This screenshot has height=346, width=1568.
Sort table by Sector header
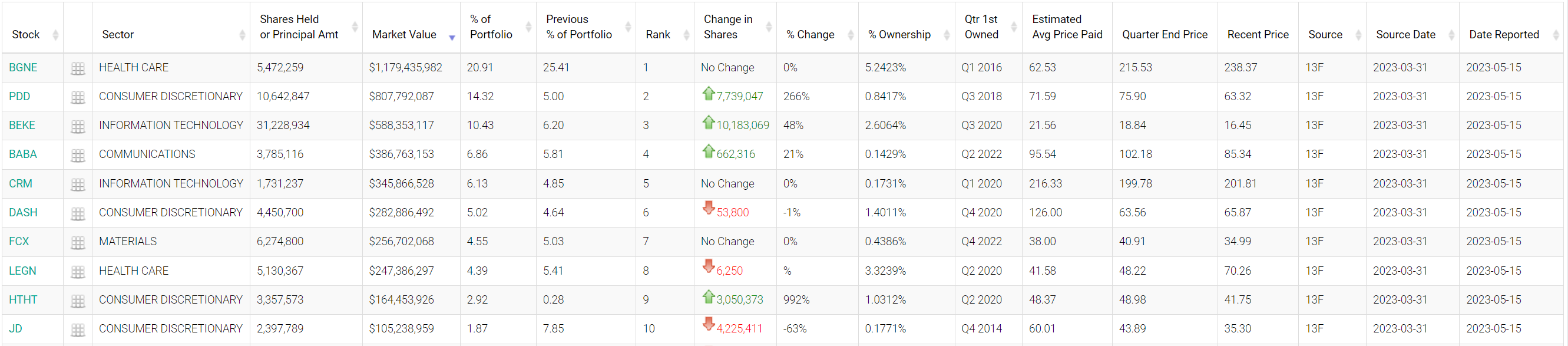[118, 35]
